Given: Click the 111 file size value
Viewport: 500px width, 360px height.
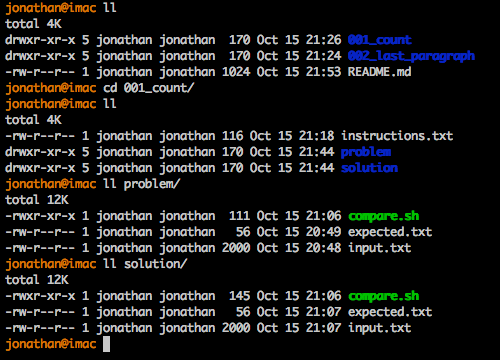Looking at the screenshot, I should [x=239, y=216].
